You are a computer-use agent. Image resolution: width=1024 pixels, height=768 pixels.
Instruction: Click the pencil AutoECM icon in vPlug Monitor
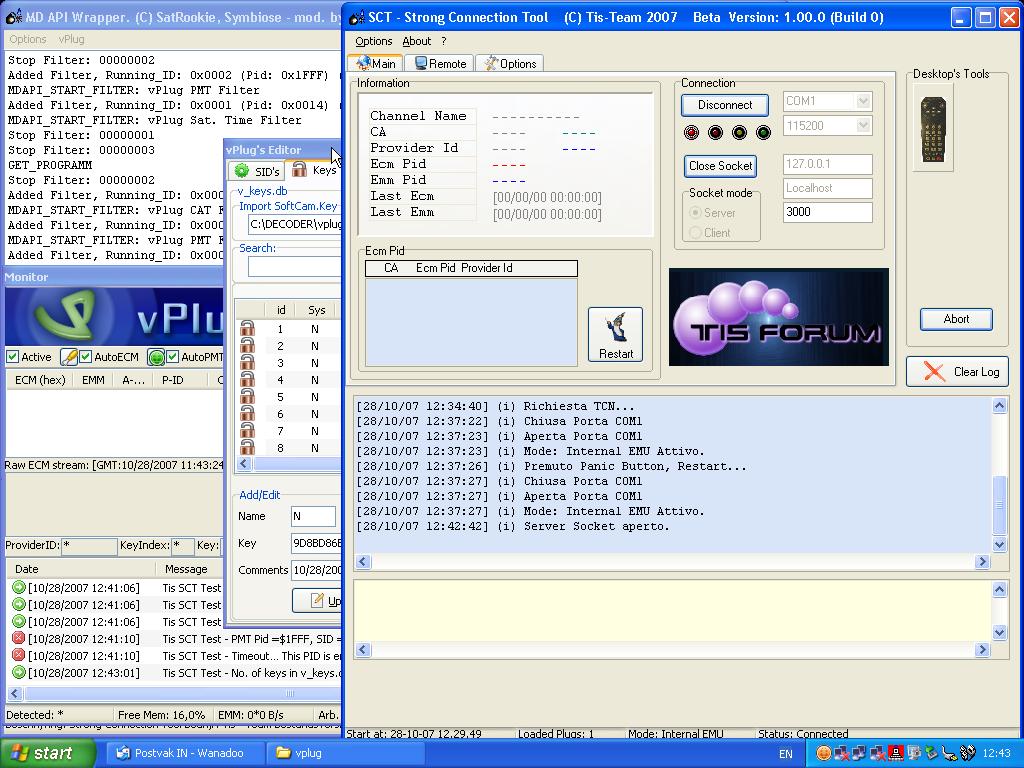pyautogui.click(x=69, y=357)
